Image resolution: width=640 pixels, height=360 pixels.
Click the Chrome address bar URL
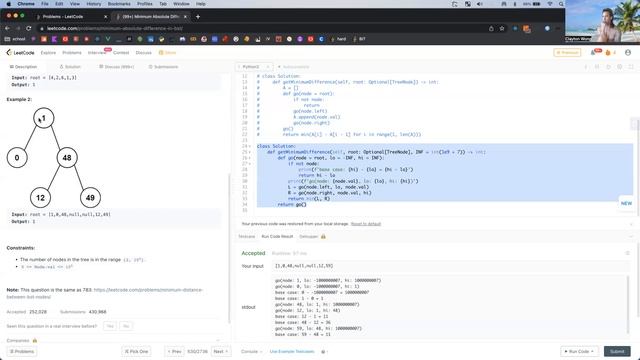114,29
